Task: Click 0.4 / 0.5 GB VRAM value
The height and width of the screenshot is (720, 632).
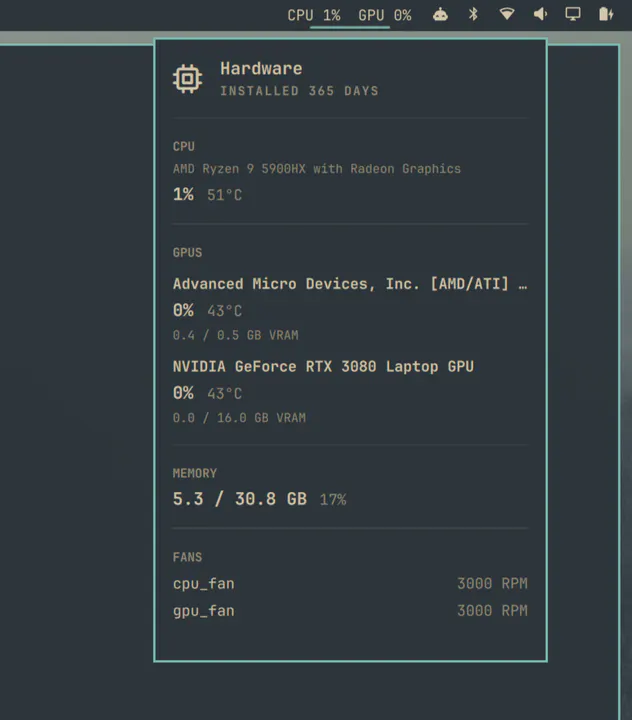Action: (x=236, y=335)
